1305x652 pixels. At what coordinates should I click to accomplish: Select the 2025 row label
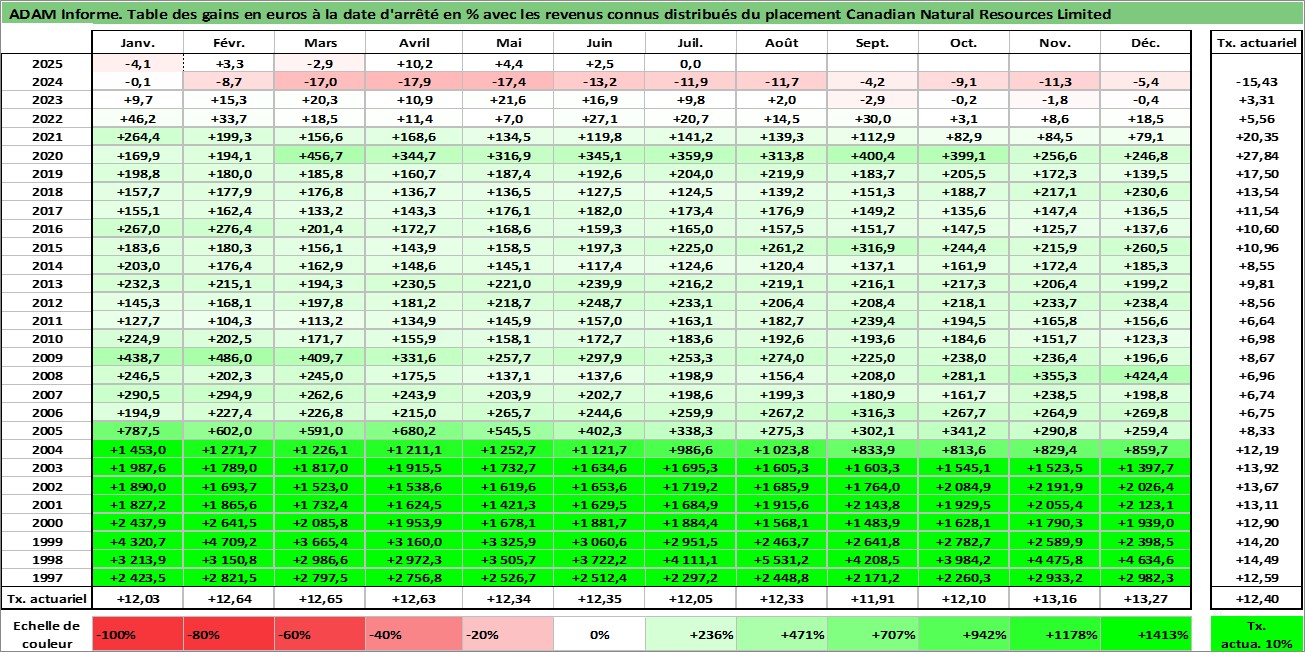click(47, 63)
